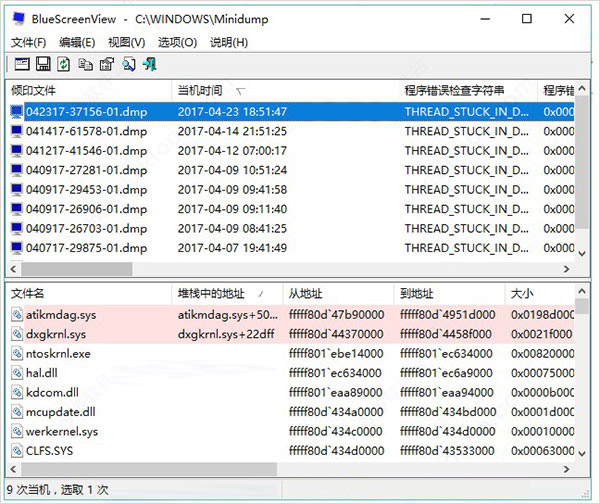This screenshot has width=600, height=504.
Task: Click dump icon of 042317-37156-01.dmp
Action: pos(16,112)
